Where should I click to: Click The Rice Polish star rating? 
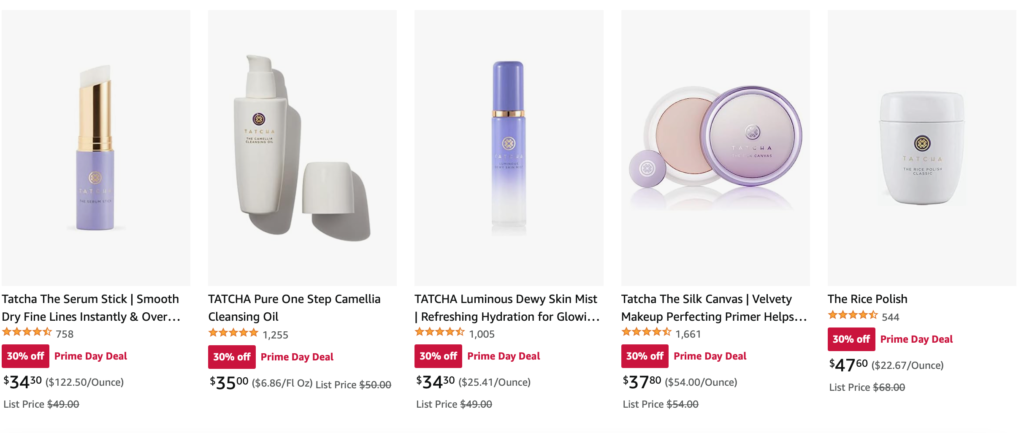852,316
